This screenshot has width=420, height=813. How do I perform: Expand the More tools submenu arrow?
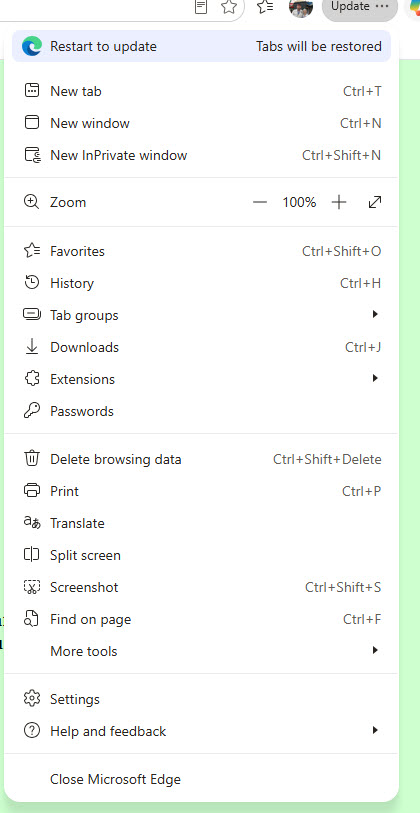click(x=375, y=650)
